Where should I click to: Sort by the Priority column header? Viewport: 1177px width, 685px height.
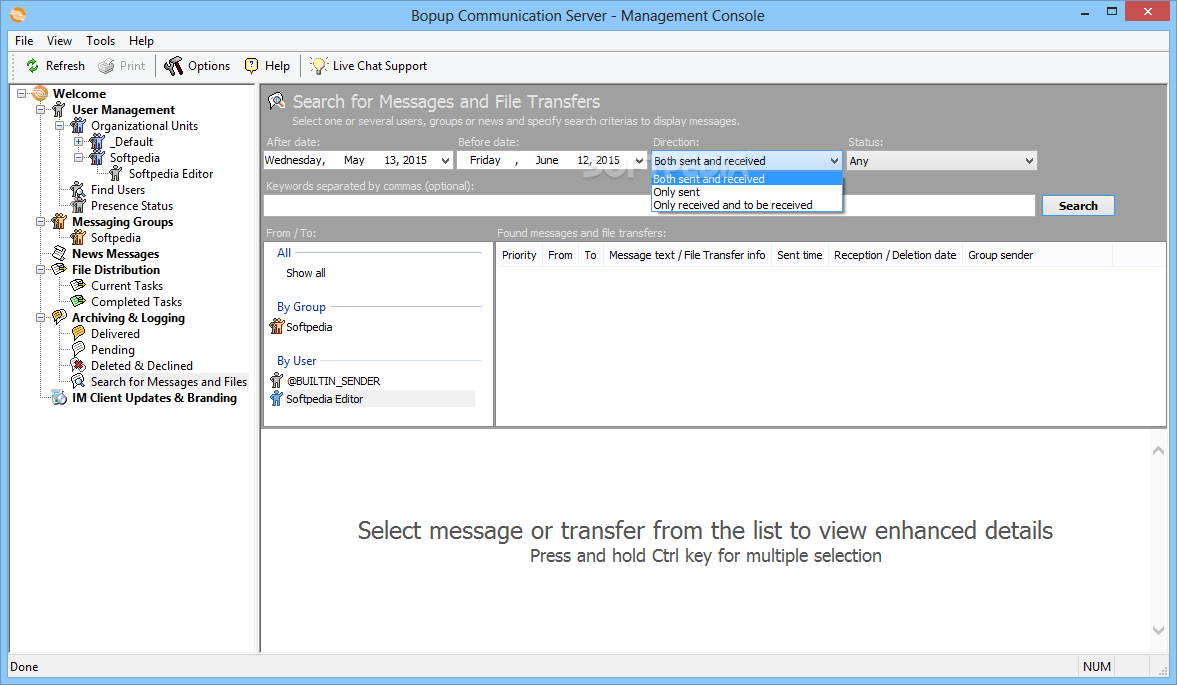click(519, 255)
